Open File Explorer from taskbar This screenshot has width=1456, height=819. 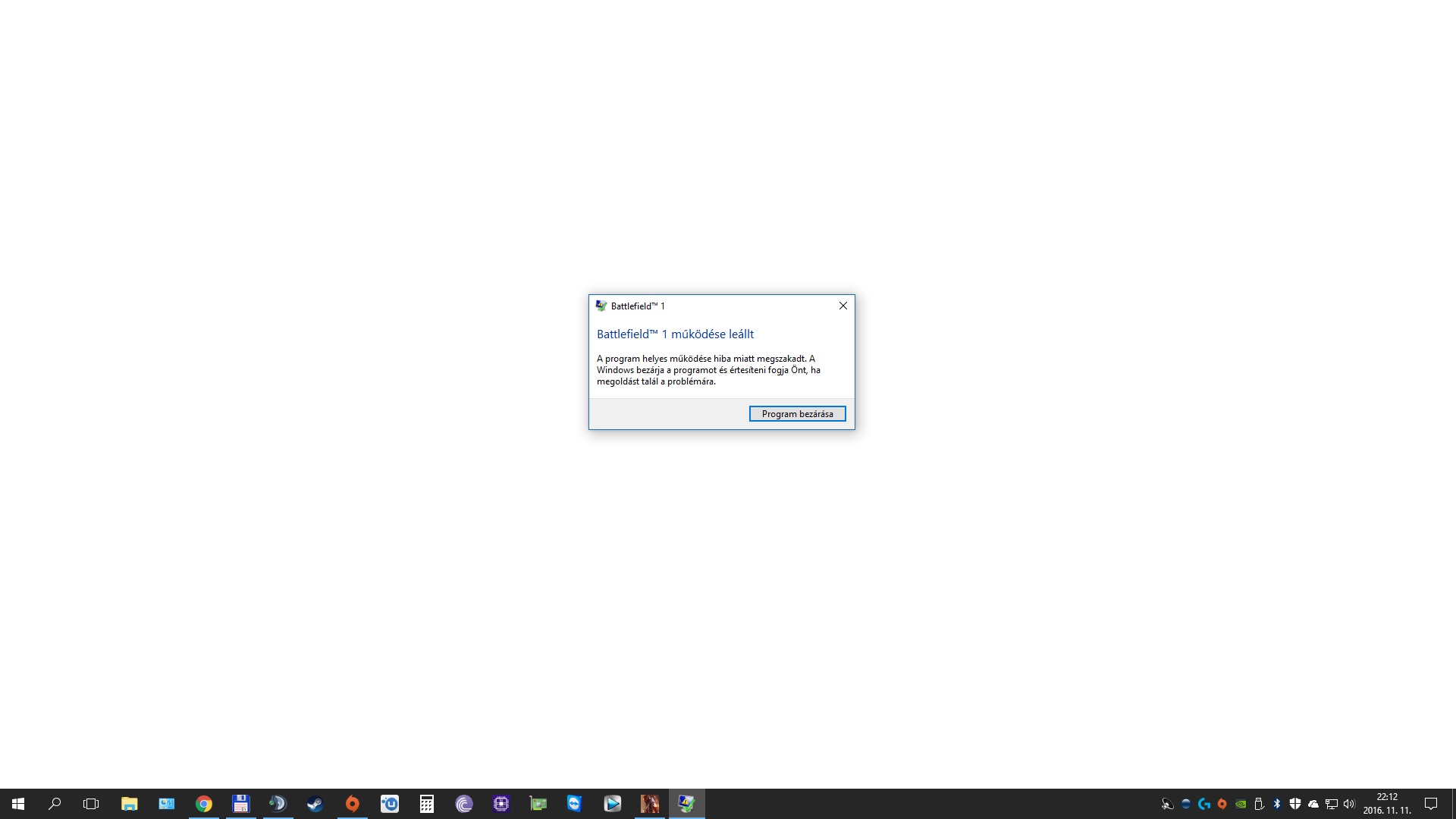pyautogui.click(x=130, y=804)
